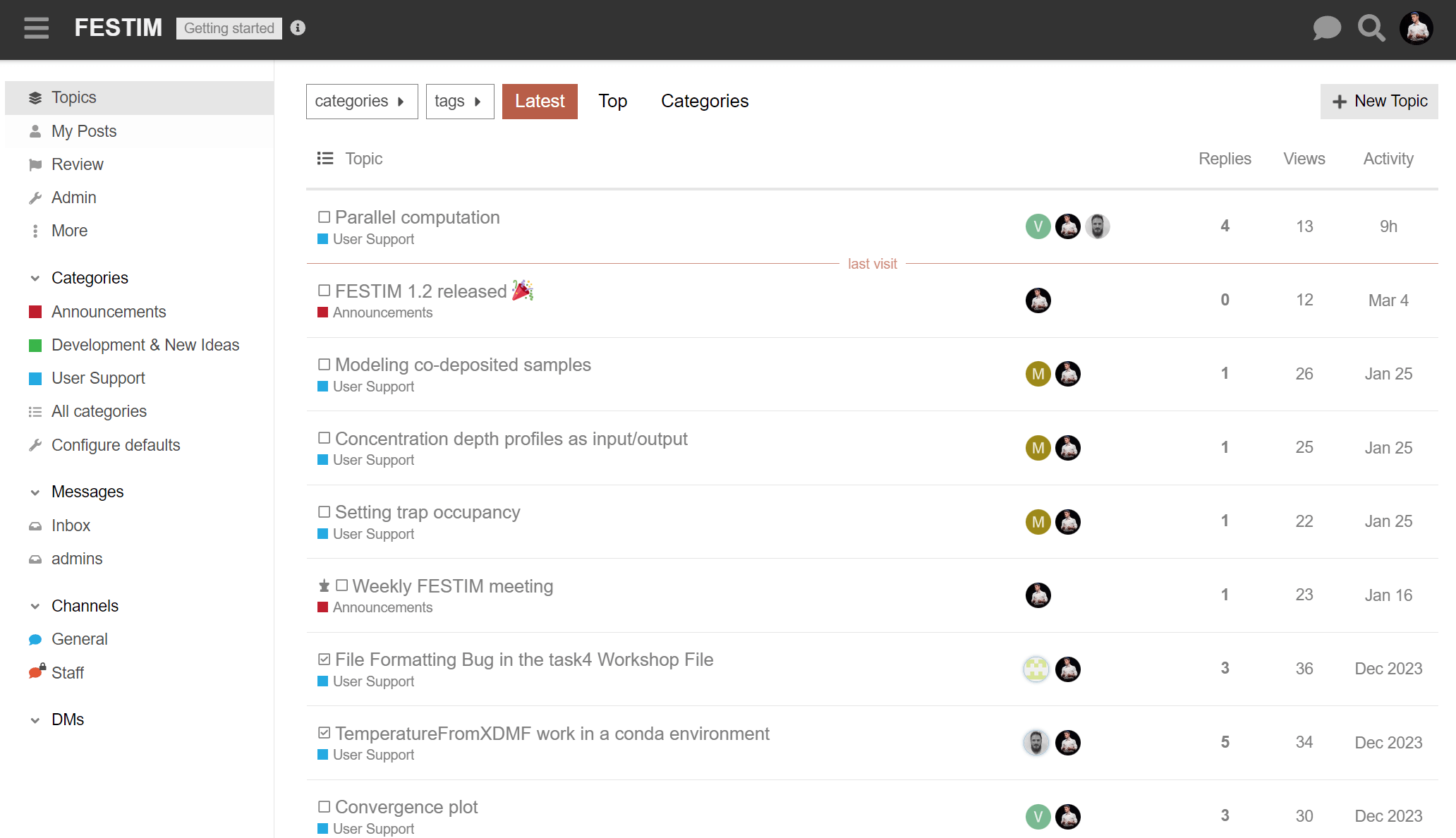
Task: Toggle solved checkbox on Parallel computation
Action: [x=324, y=217]
